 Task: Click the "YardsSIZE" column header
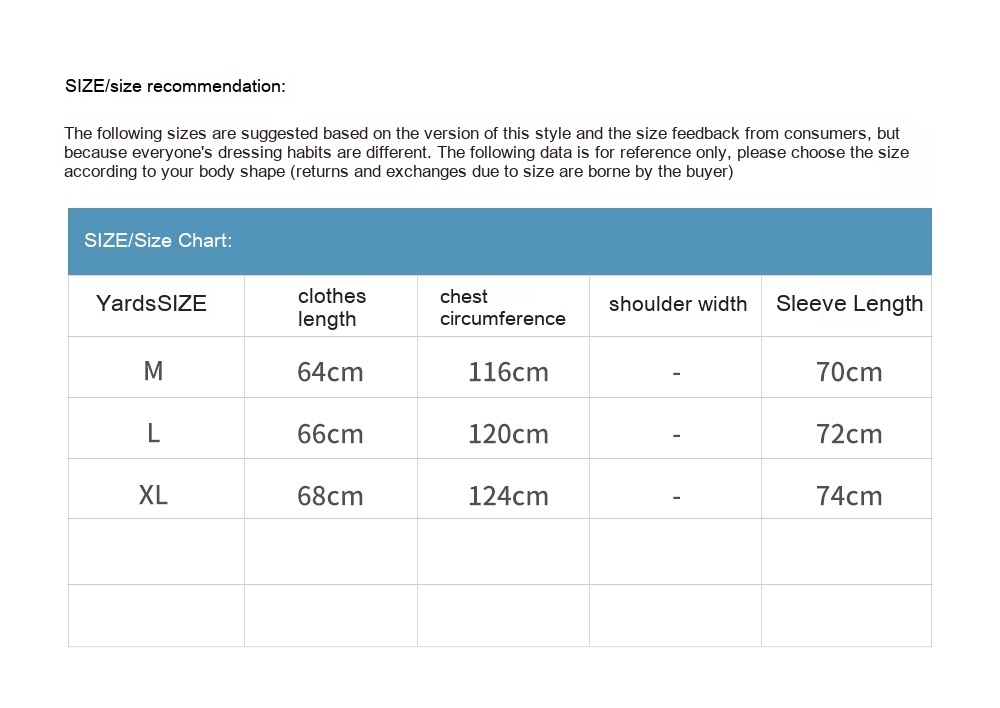151,304
